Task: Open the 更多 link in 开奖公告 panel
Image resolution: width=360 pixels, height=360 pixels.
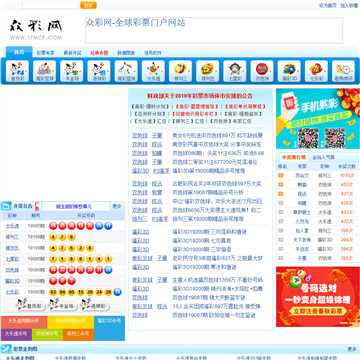Action: coord(116,206)
